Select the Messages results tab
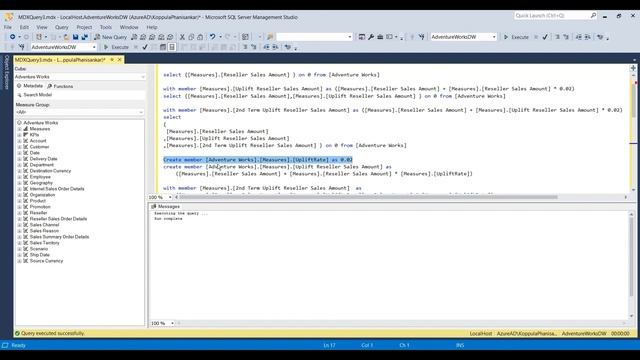Image resolution: width=640 pixels, height=360 pixels. click(165, 207)
